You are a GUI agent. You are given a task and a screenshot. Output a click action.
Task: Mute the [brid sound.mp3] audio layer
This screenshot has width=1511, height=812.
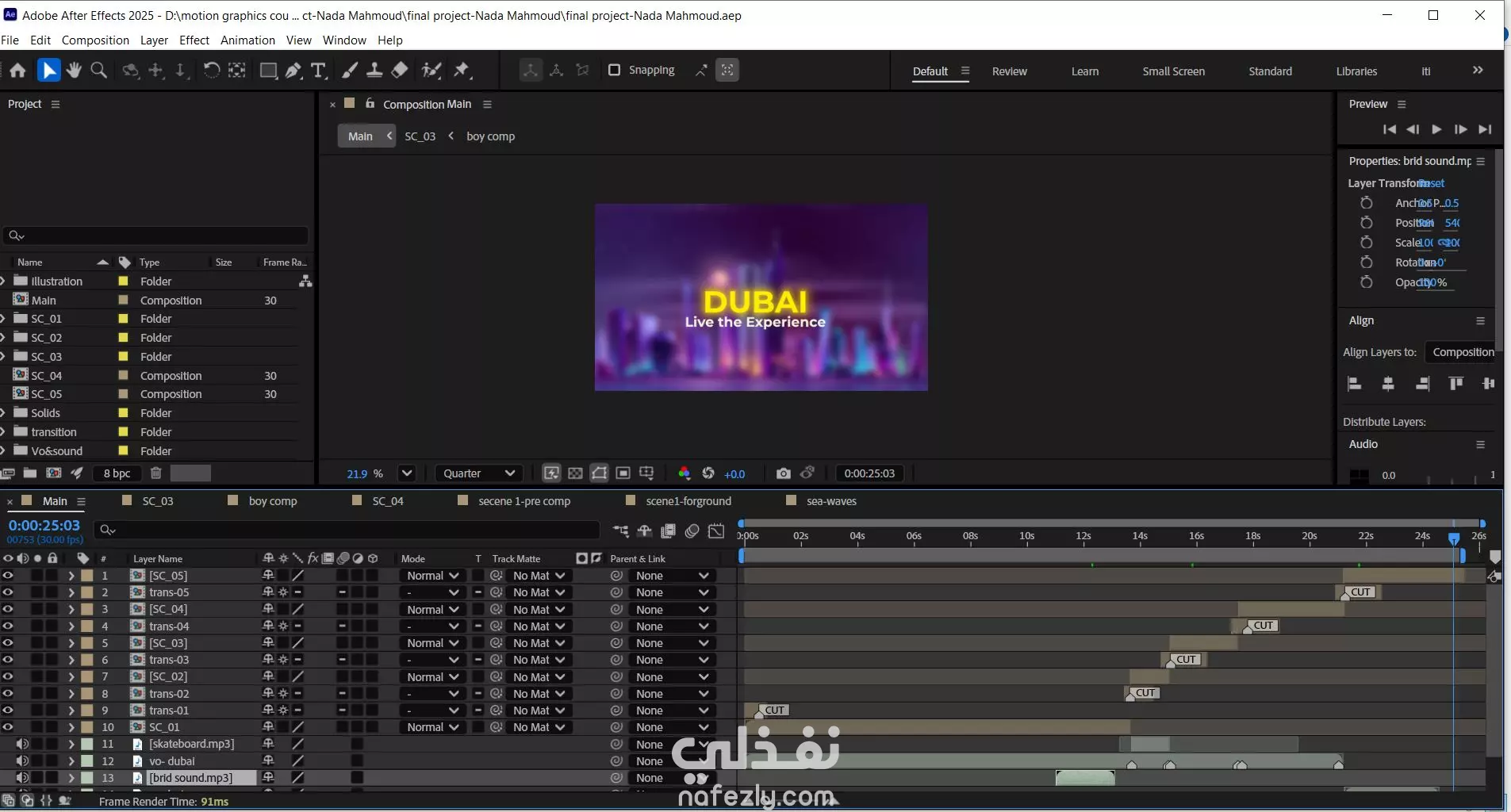click(x=22, y=778)
